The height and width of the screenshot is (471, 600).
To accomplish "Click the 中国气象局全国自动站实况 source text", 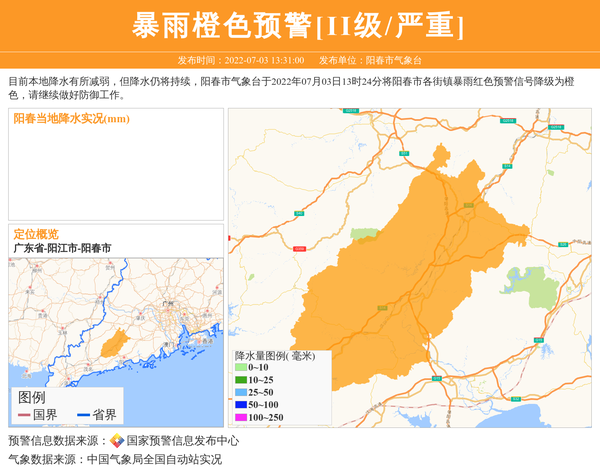I will (154, 459).
